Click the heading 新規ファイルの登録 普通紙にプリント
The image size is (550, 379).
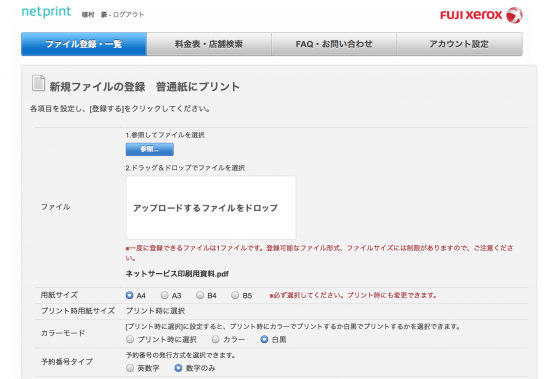click(145, 87)
